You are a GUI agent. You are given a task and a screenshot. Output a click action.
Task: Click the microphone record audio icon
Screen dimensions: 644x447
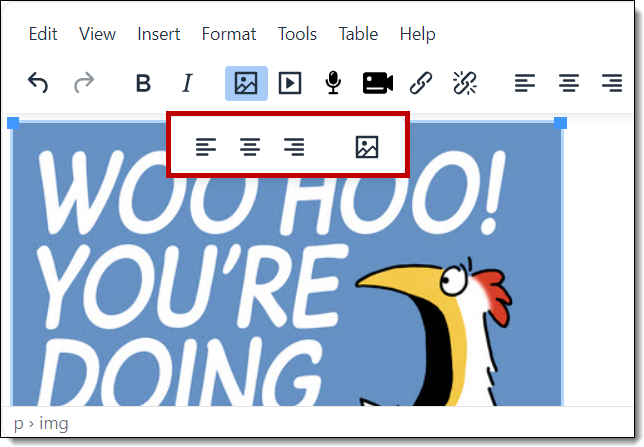[333, 83]
